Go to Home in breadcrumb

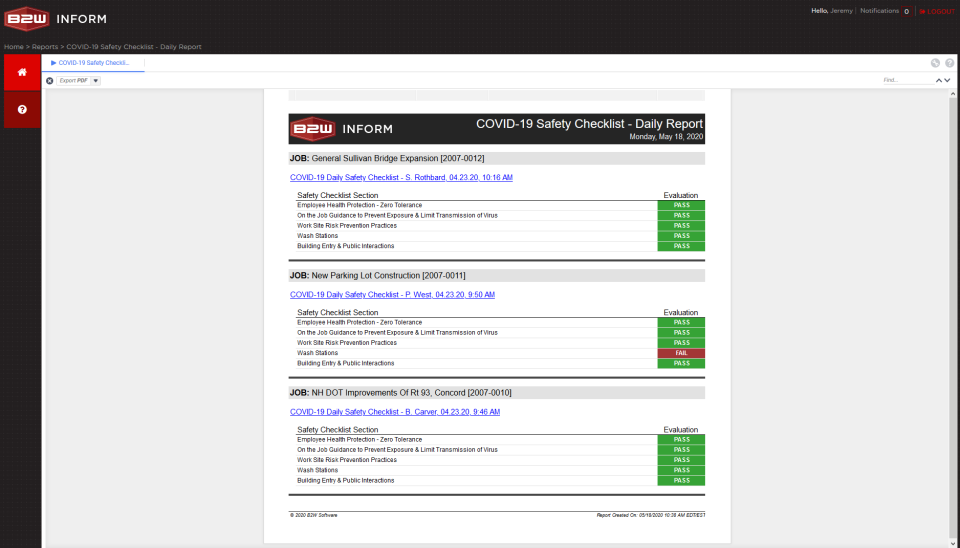pos(13,47)
